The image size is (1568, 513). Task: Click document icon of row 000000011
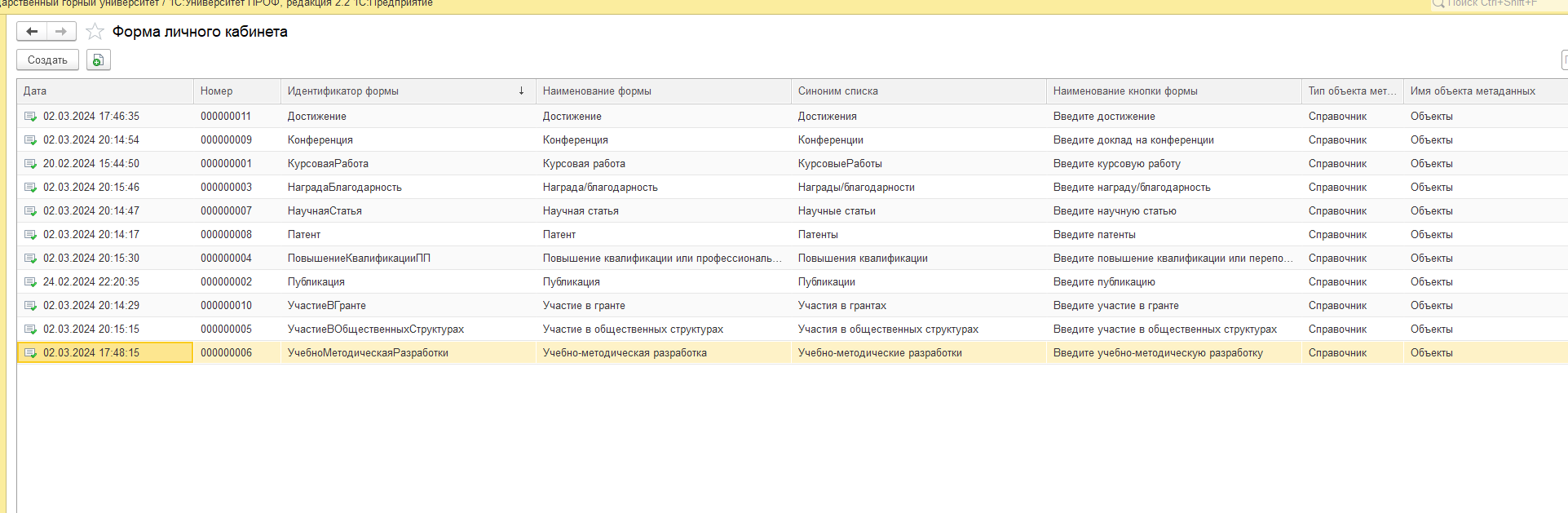30,117
